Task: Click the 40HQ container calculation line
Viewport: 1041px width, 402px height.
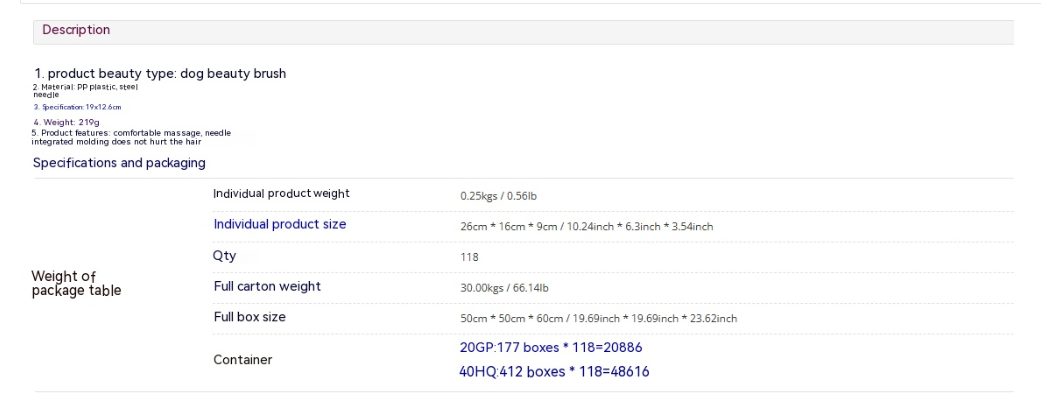Action: pyautogui.click(x=551, y=371)
